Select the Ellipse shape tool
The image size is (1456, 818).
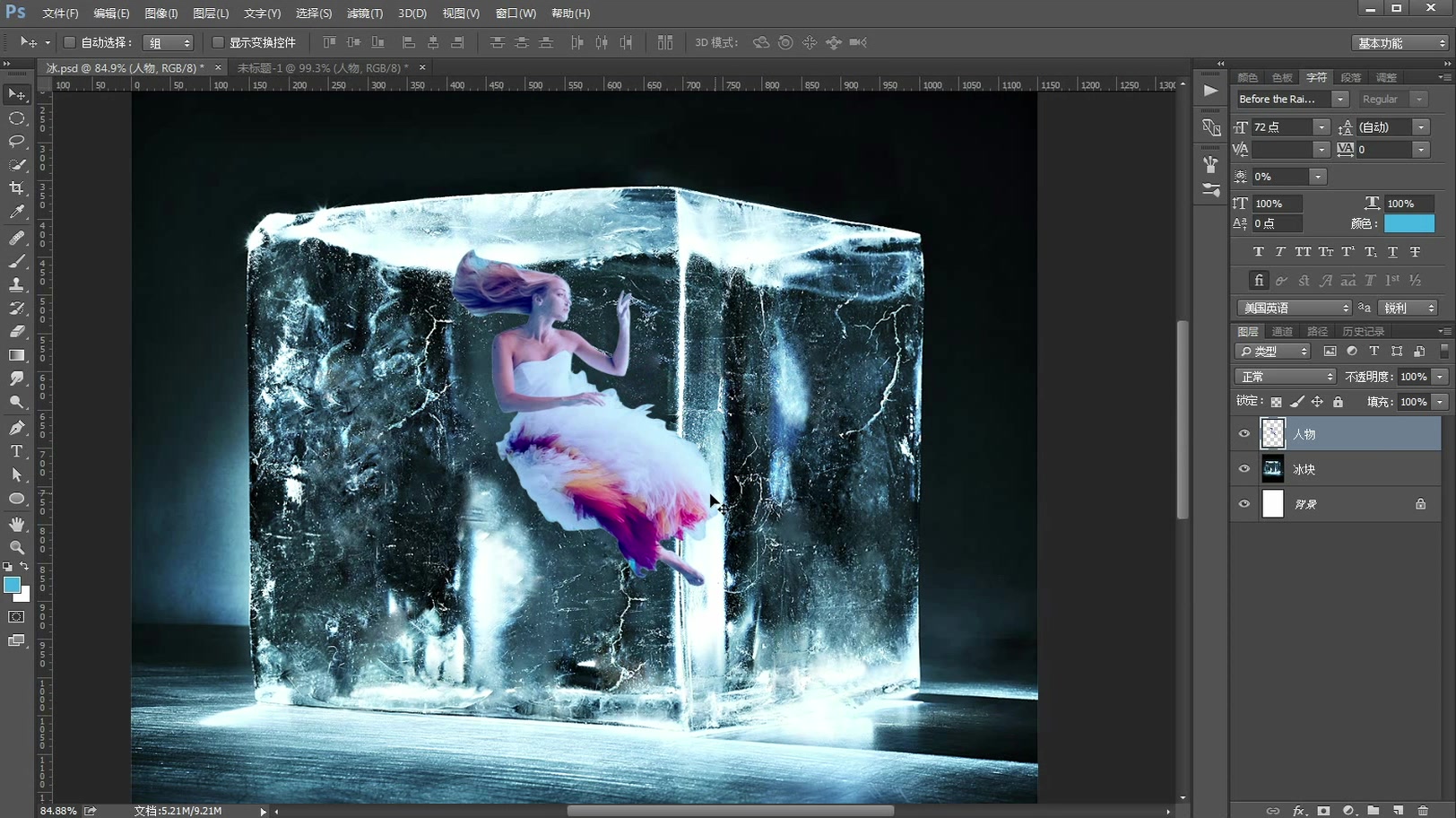(17, 499)
